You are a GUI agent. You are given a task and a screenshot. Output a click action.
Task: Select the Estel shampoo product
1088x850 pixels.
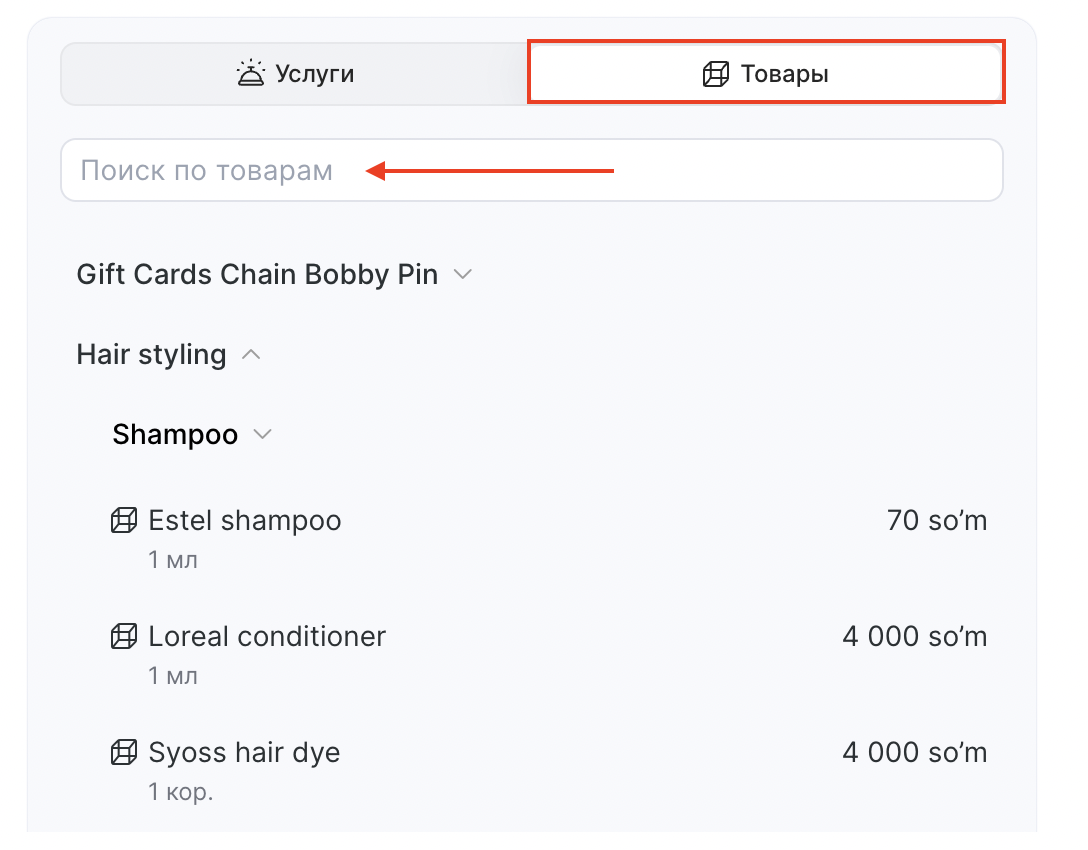[x=245, y=521]
